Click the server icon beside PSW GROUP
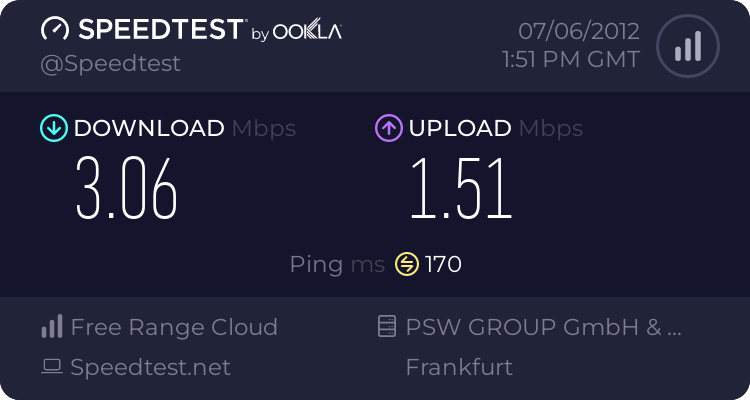Screen dimensions: 750x400 (x=386, y=327)
